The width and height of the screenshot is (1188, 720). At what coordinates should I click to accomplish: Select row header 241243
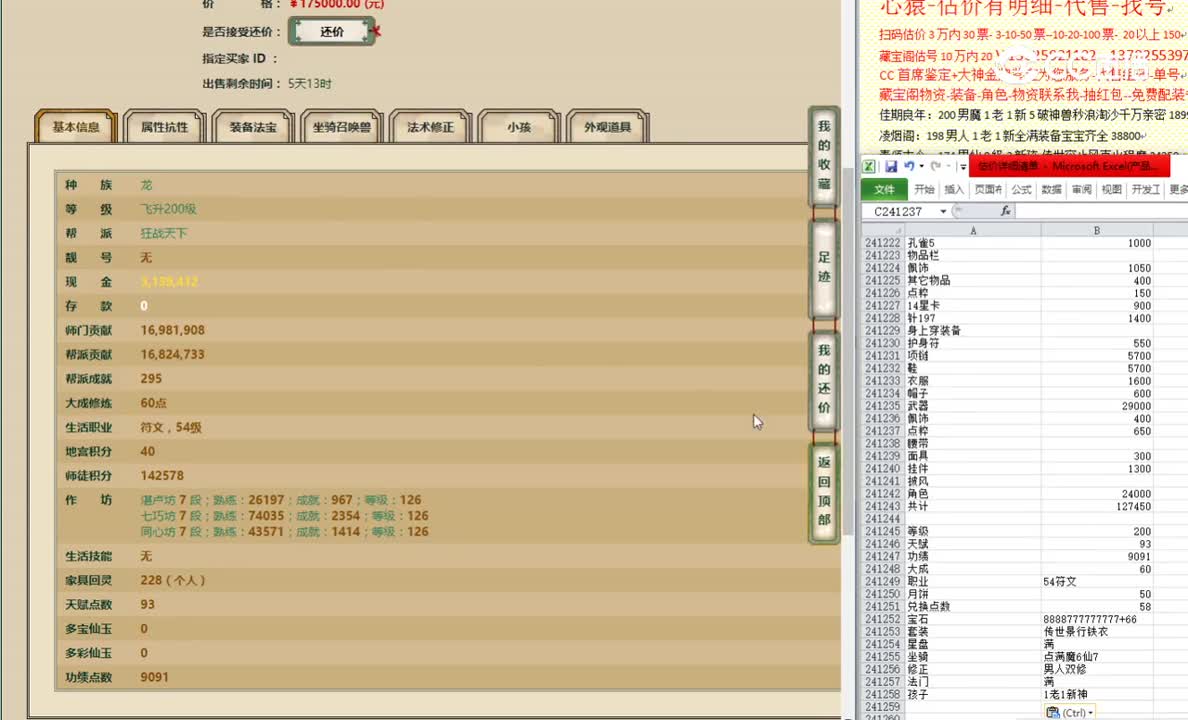(x=883, y=506)
